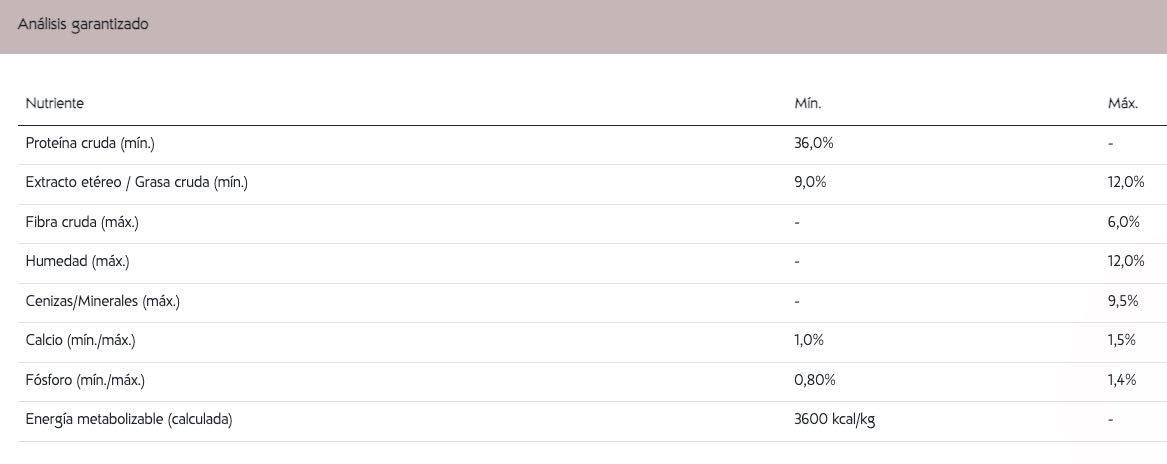Click the Fósforo (mín./máx.) row label
Viewport: 1167px width, 464px height.
point(85,381)
